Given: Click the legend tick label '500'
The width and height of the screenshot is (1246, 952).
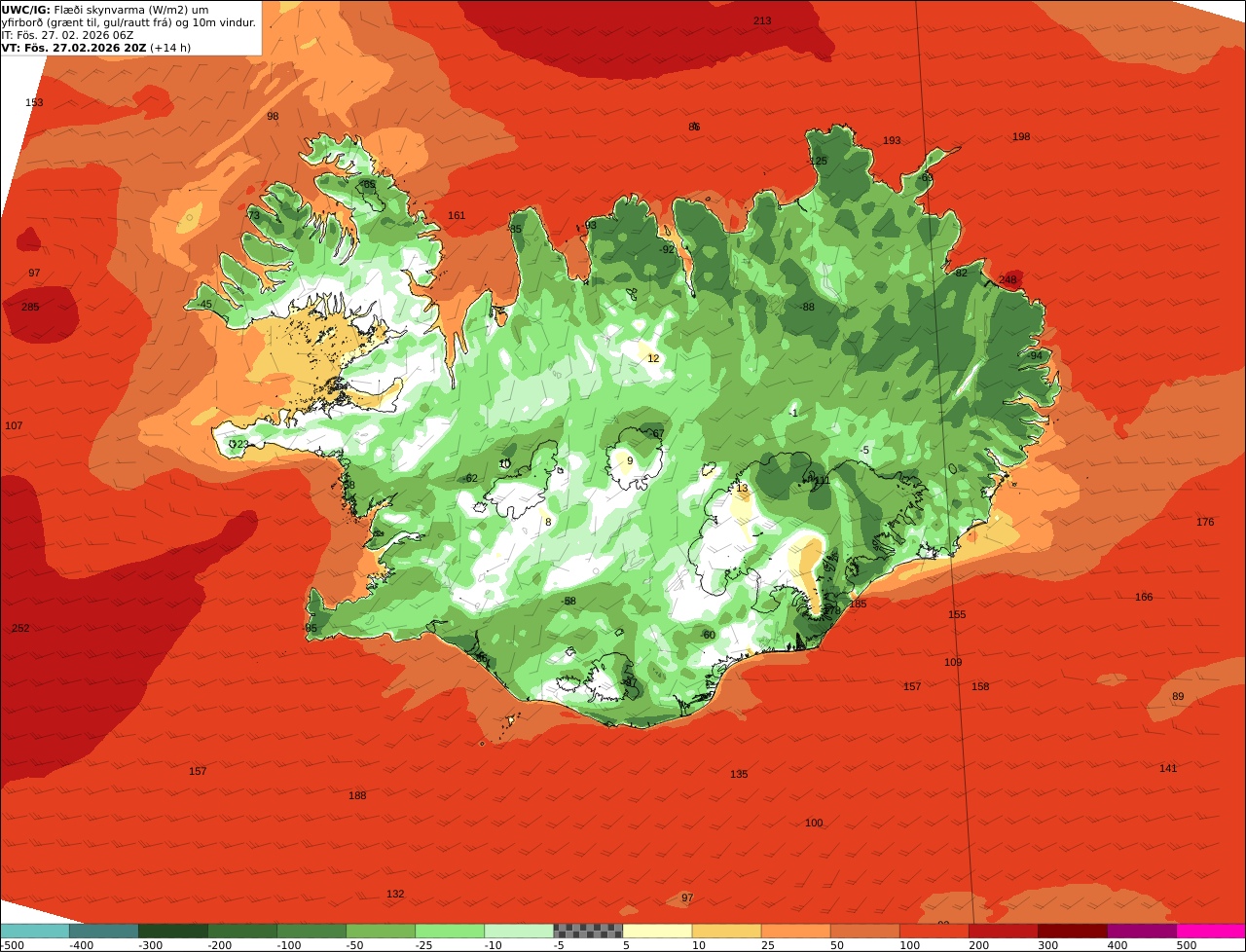Looking at the screenshot, I should tap(1187, 945).
